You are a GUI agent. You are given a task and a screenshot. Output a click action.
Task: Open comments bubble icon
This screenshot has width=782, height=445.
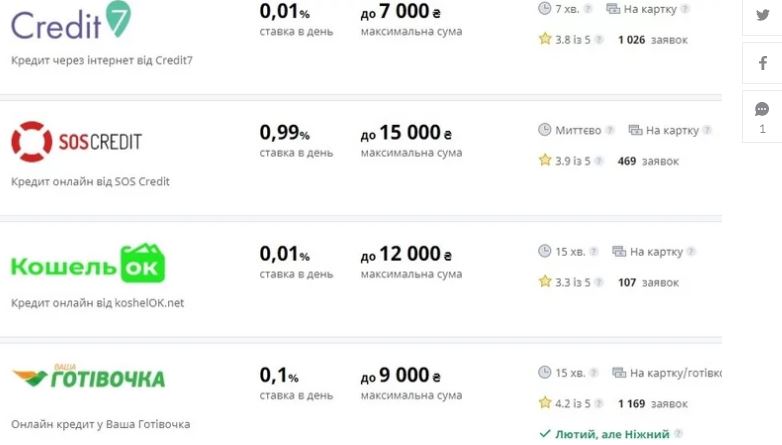[762, 109]
